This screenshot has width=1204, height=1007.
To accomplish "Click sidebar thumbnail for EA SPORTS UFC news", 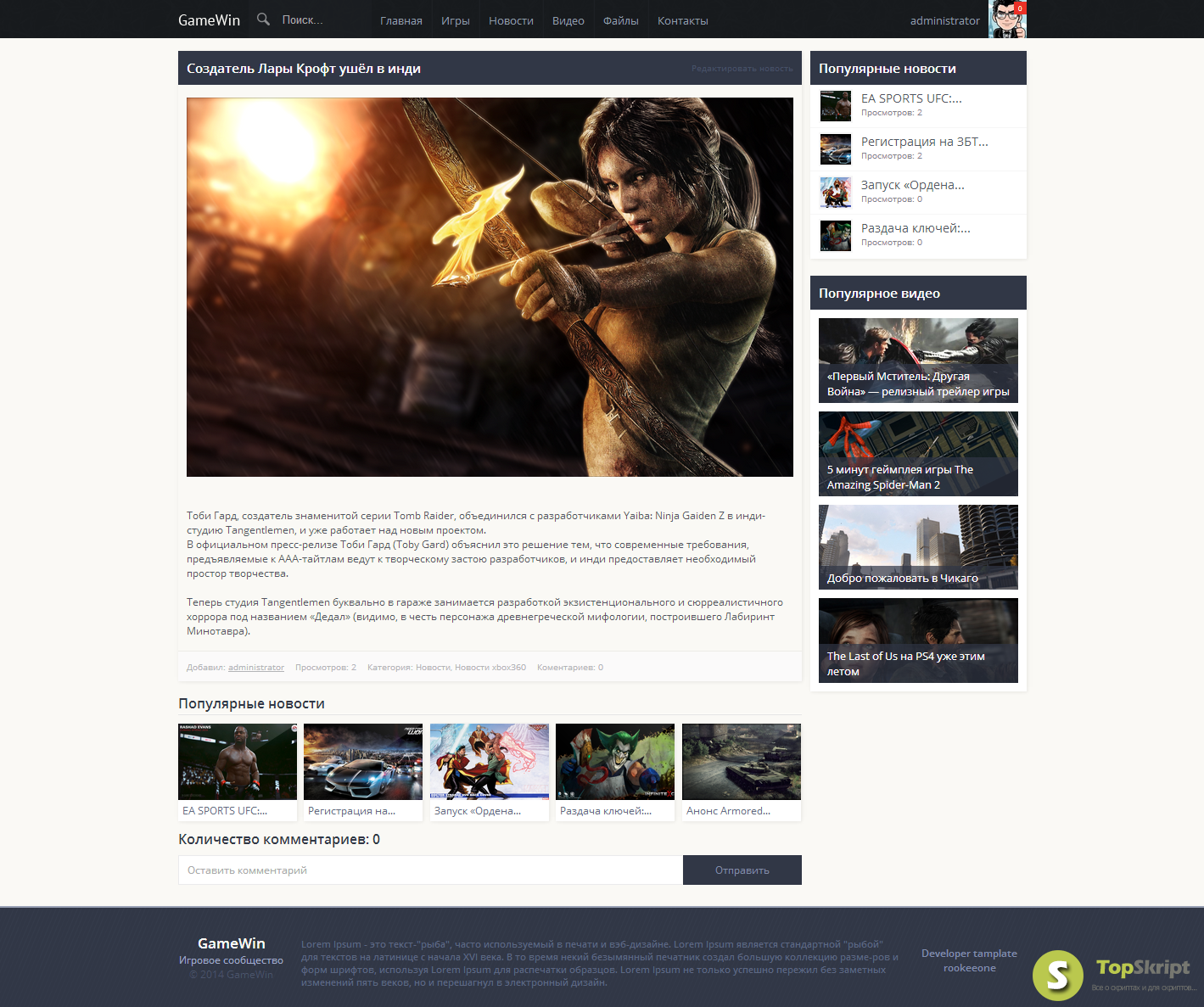I will pyautogui.click(x=836, y=106).
